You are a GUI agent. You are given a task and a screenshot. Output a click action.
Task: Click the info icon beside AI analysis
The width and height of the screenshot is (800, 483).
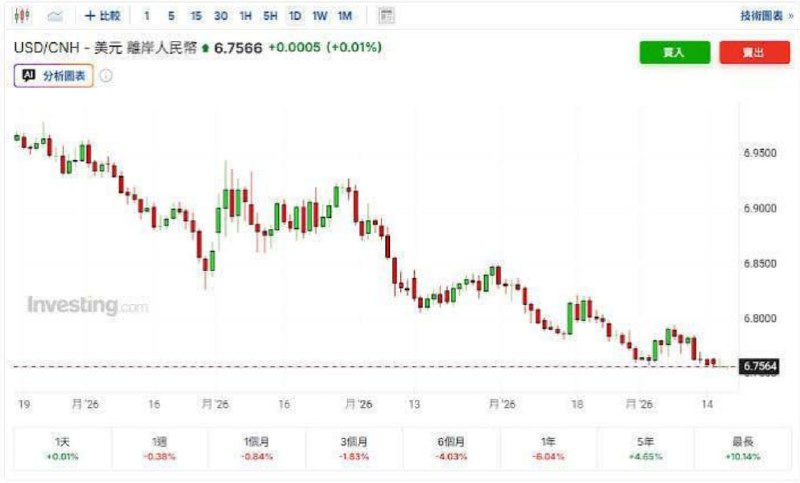pyautogui.click(x=106, y=75)
